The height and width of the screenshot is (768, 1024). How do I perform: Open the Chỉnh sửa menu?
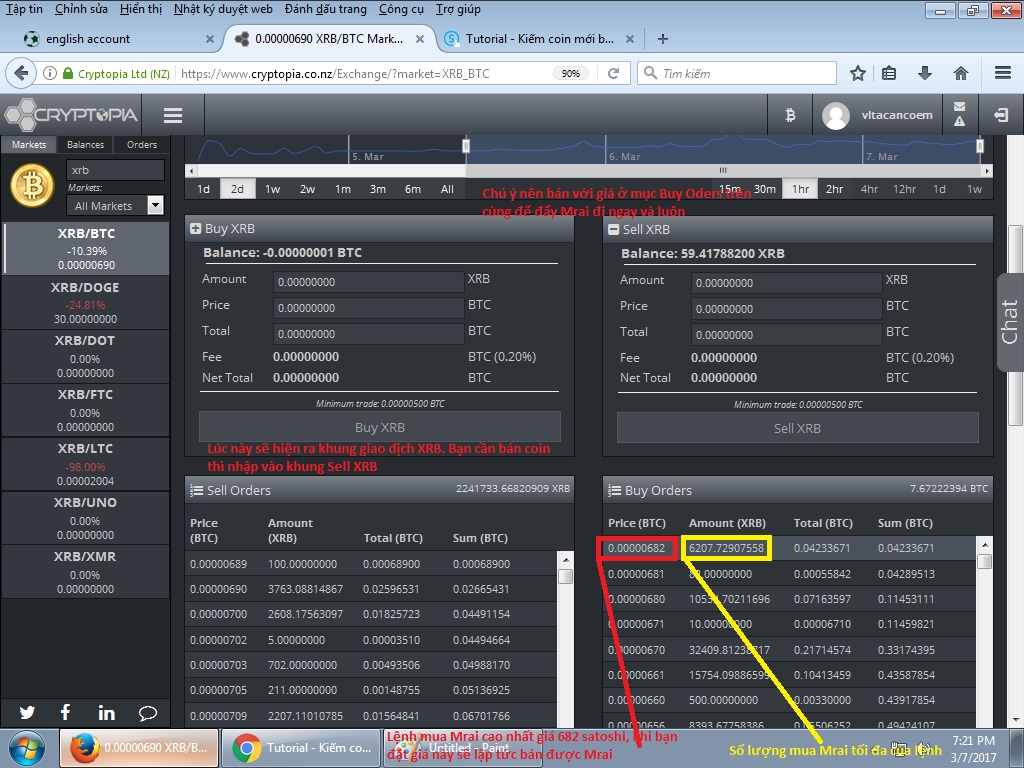click(x=81, y=9)
